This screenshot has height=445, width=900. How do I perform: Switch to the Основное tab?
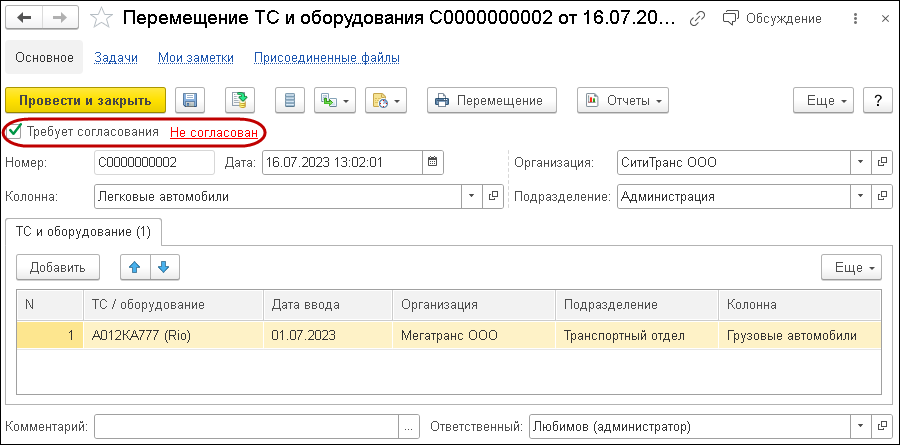[44, 57]
